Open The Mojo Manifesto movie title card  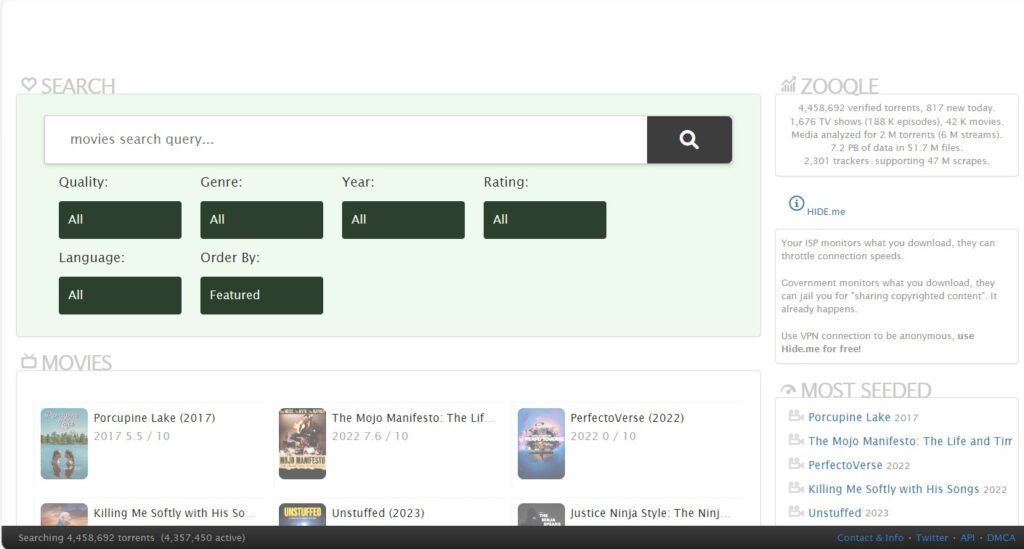click(413, 418)
